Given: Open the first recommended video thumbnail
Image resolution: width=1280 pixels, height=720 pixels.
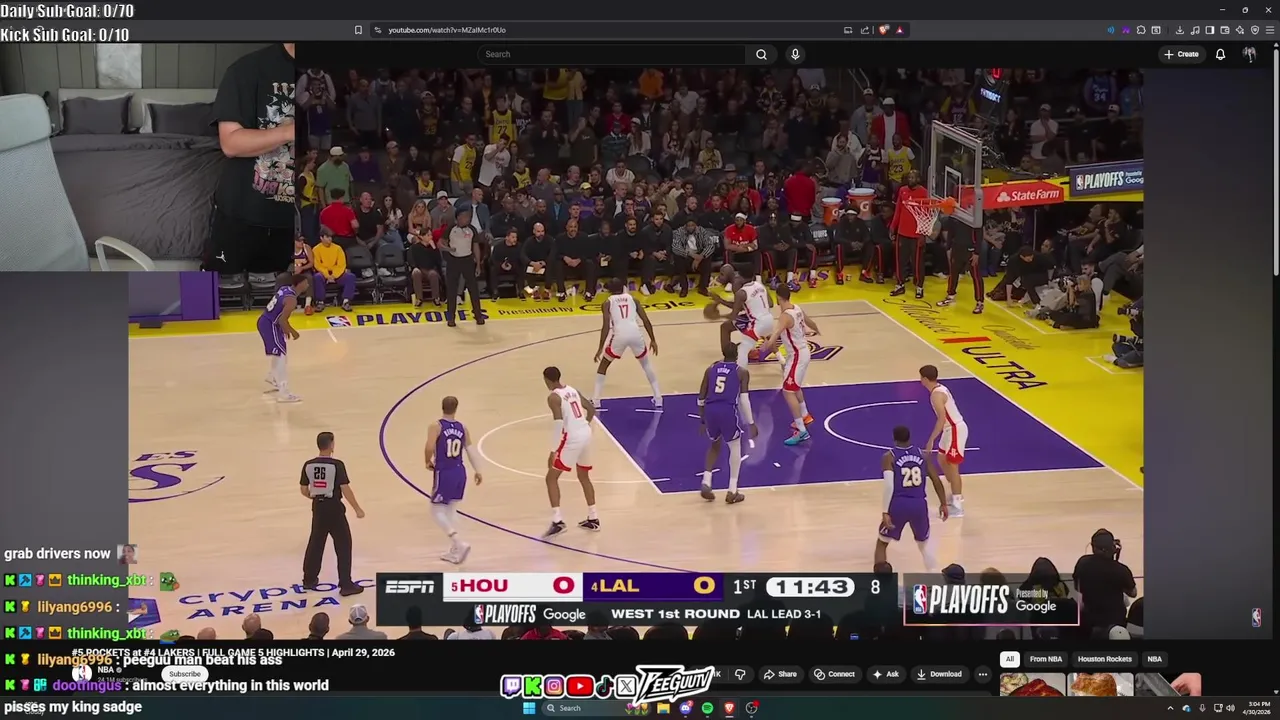Looking at the screenshot, I should pos(1032,685).
